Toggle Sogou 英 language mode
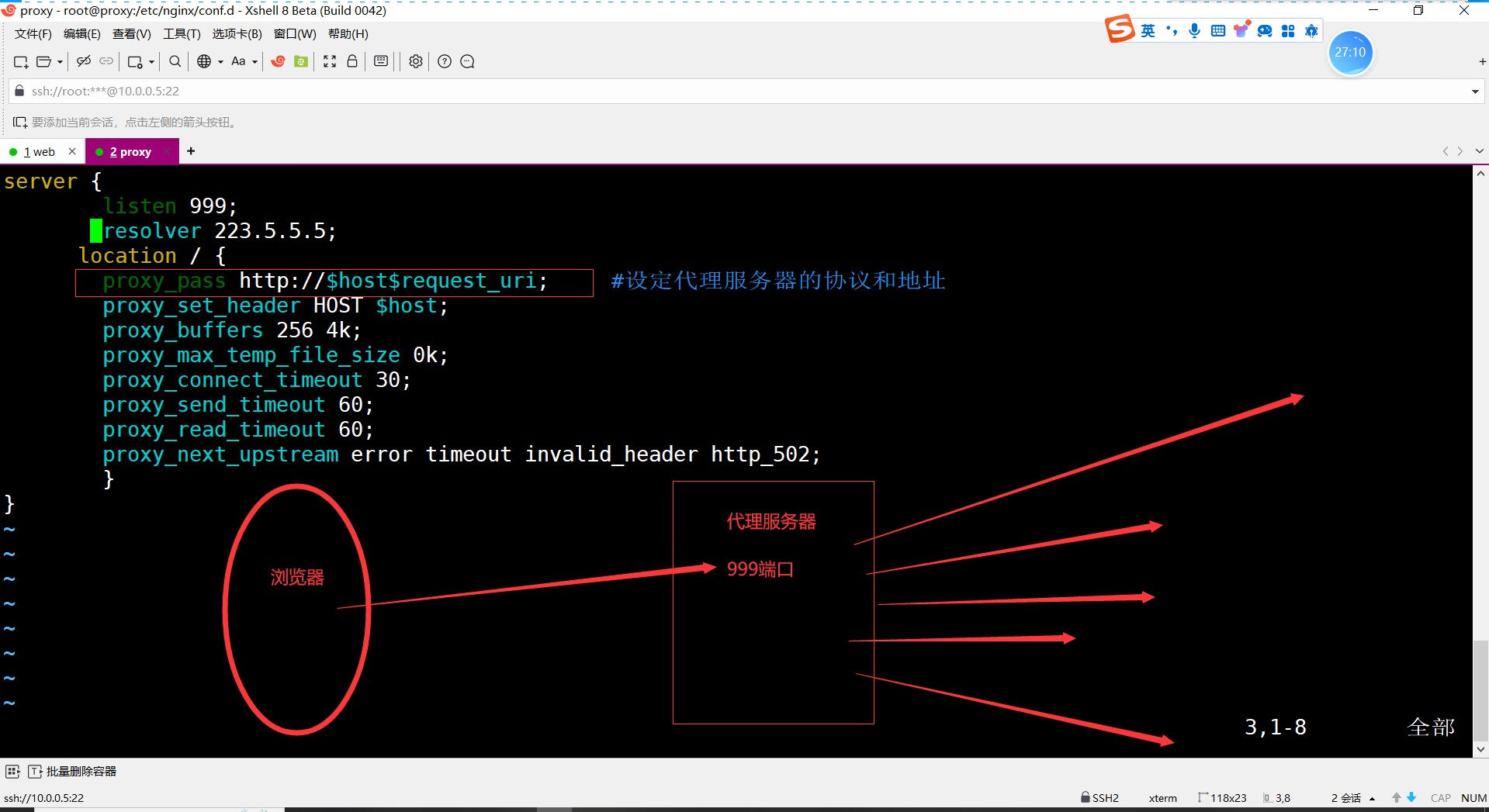The width and height of the screenshot is (1489, 812). tap(1148, 31)
